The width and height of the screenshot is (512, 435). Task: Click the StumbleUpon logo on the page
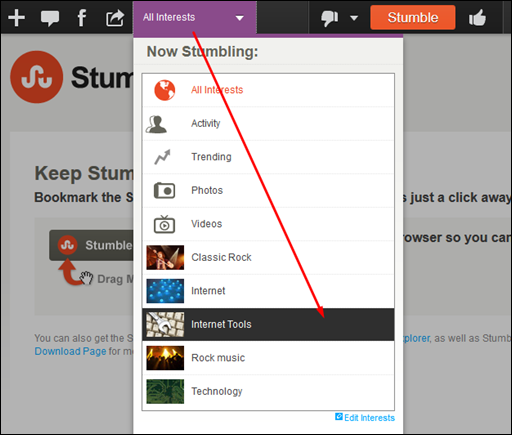pyautogui.click(x=37, y=77)
